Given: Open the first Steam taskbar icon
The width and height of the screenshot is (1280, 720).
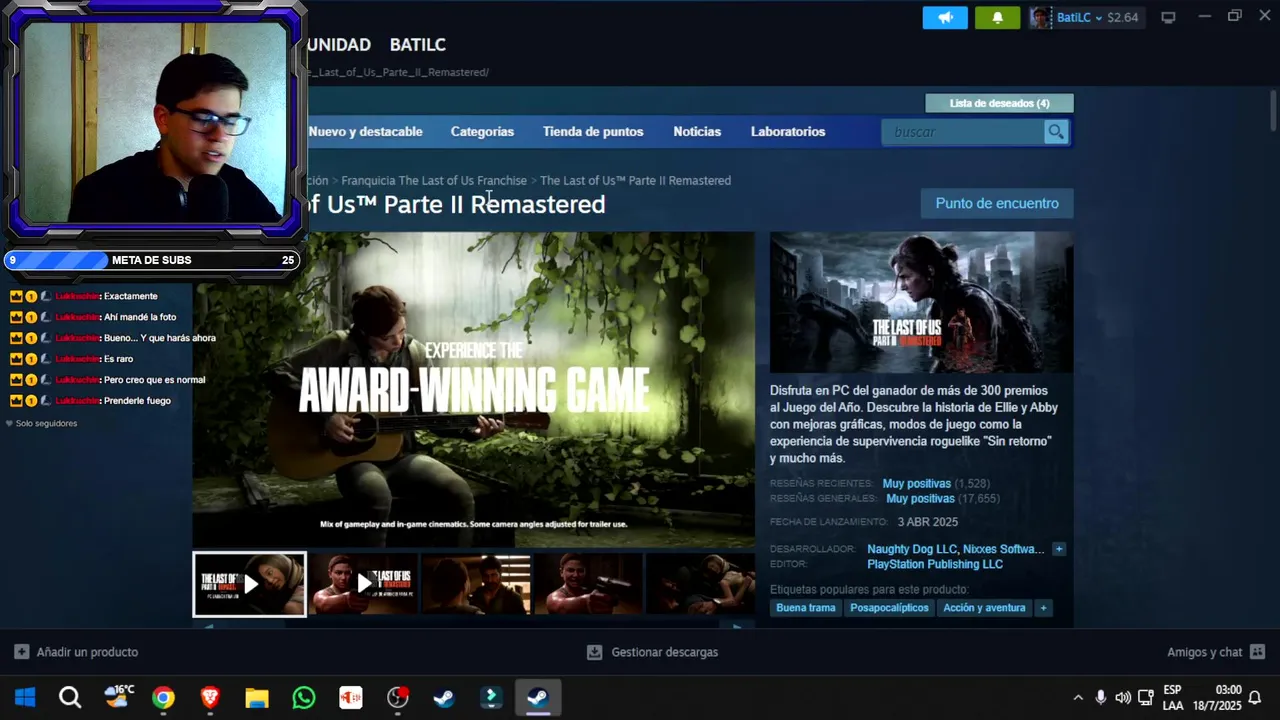Looking at the screenshot, I should click(444, 697).
